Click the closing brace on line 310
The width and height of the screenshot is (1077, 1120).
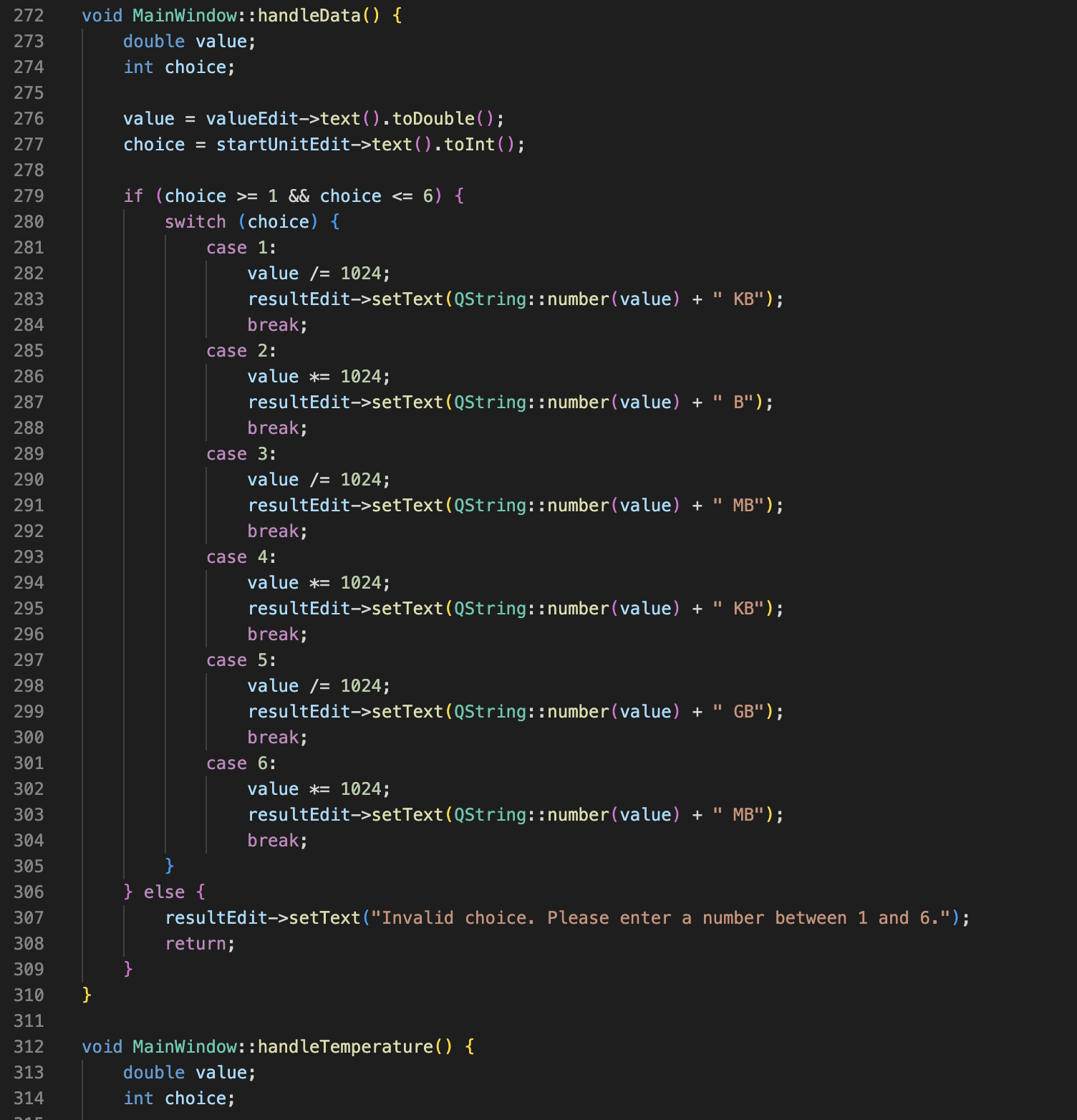point(84,995)
